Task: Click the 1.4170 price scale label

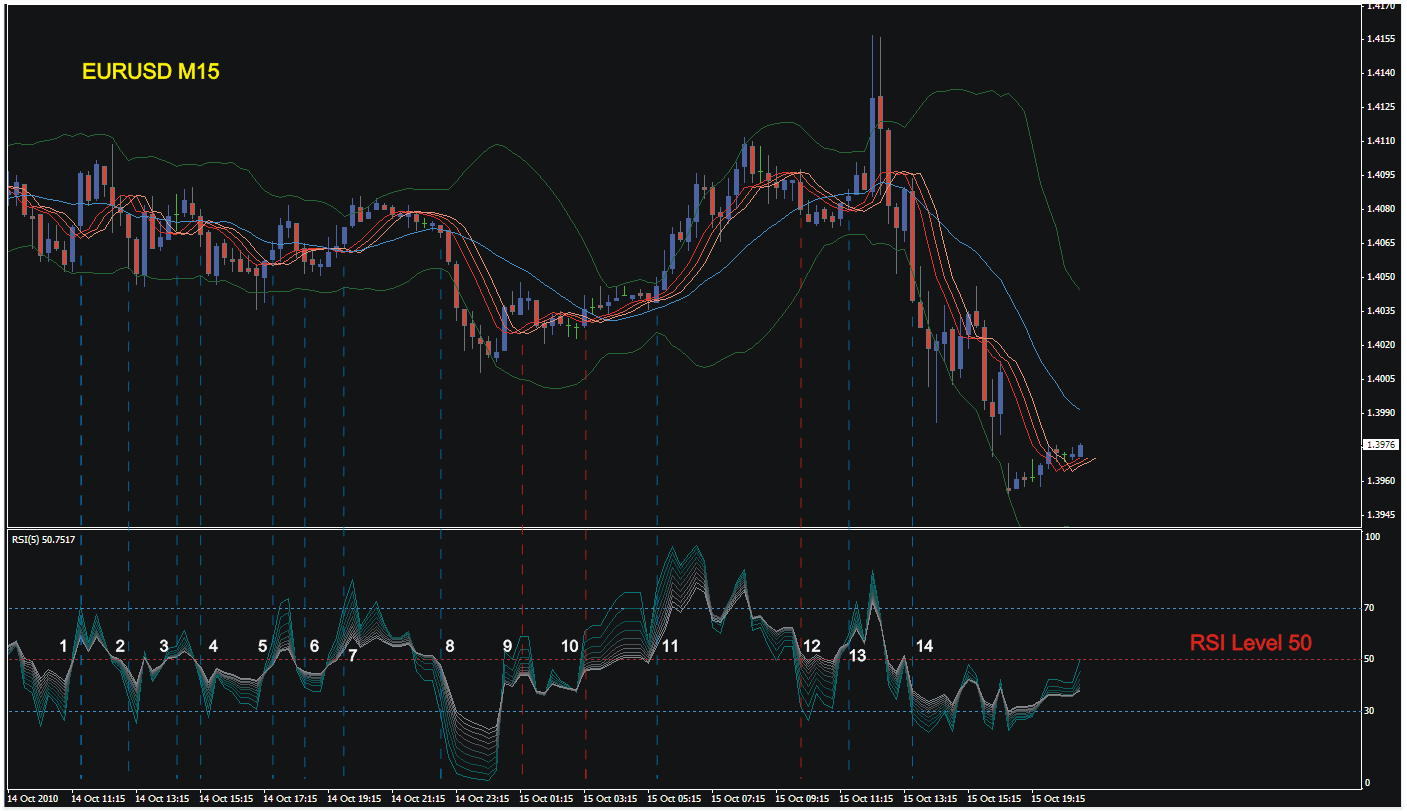Action: tap(1381, 5)
